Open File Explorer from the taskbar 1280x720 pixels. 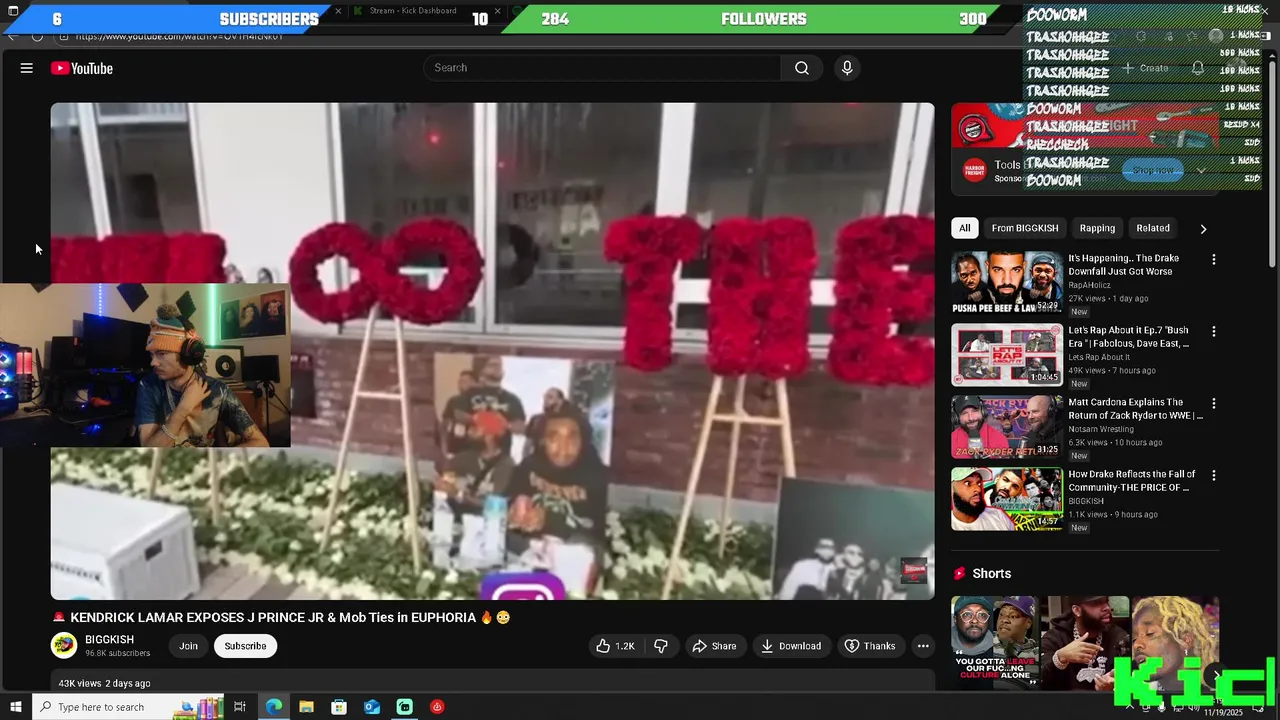point(306,707)
